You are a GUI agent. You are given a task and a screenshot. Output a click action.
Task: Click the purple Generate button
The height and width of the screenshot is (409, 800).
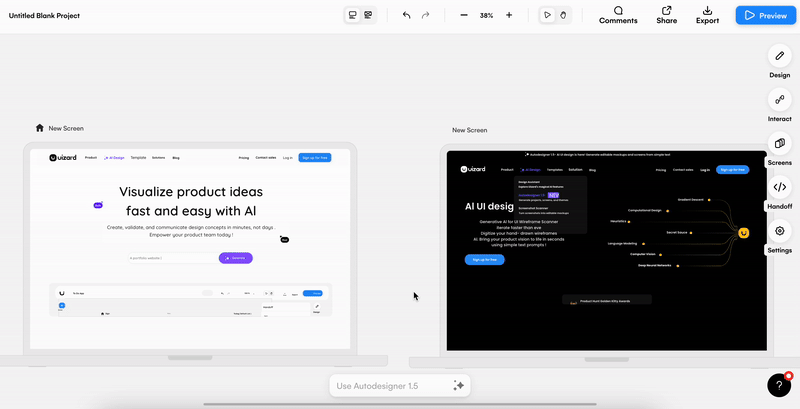[236, 258]
